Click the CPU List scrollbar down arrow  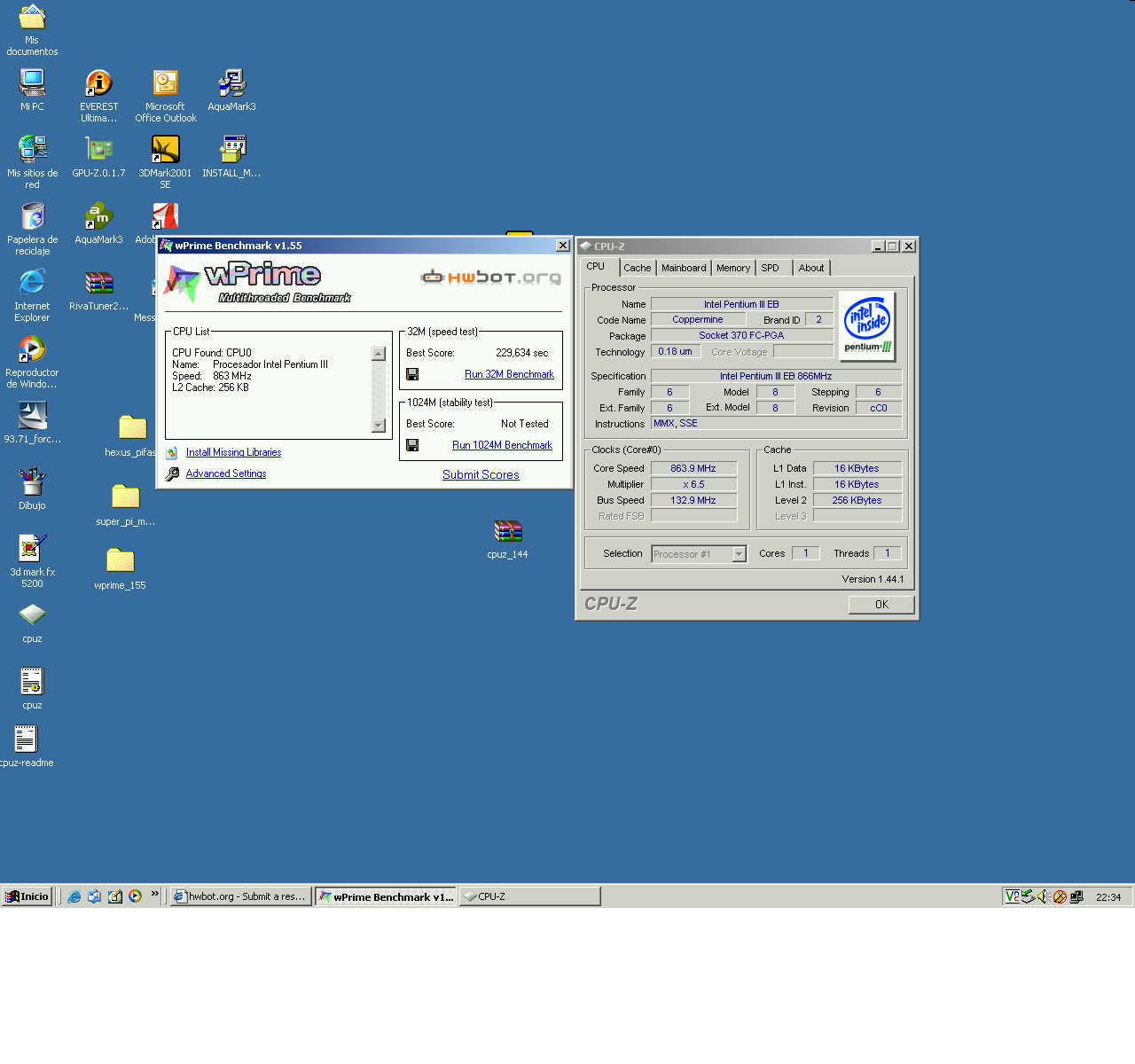pyautogui.click(x=379, y=426)
